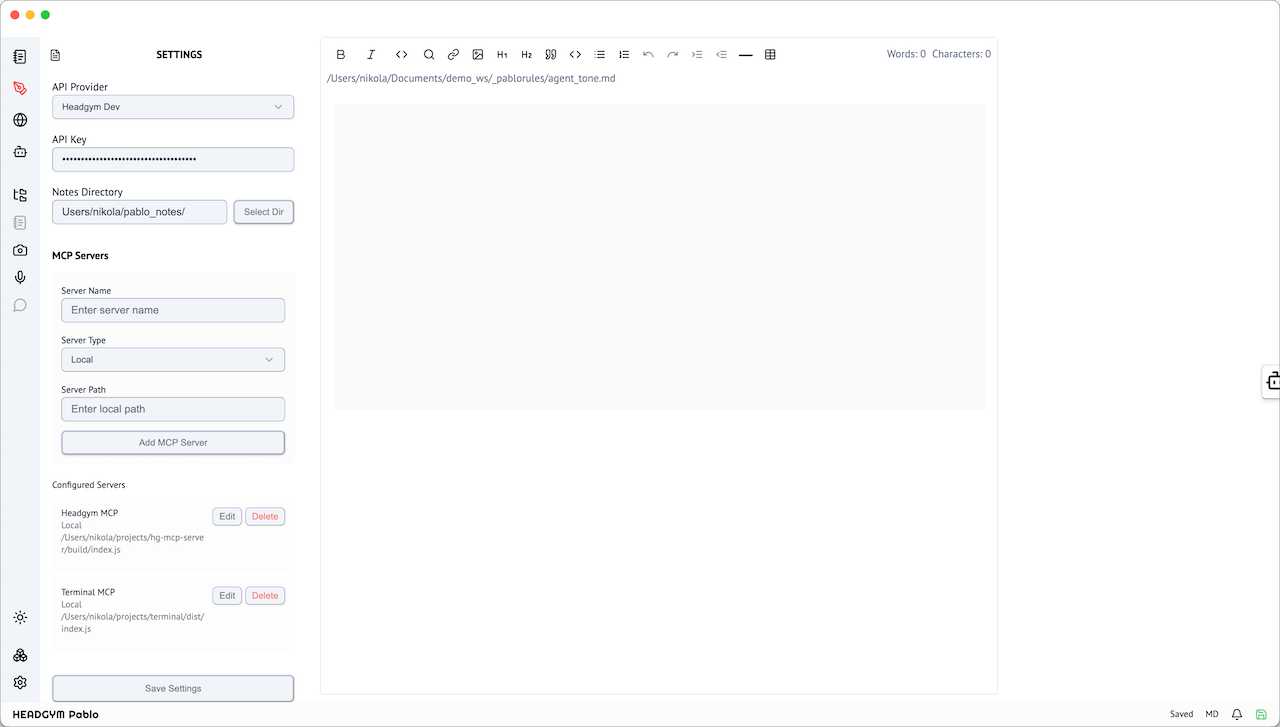Click the agent_tone.md file path text
Viewport: 1280px width, 727px height.
coord(471,78)
